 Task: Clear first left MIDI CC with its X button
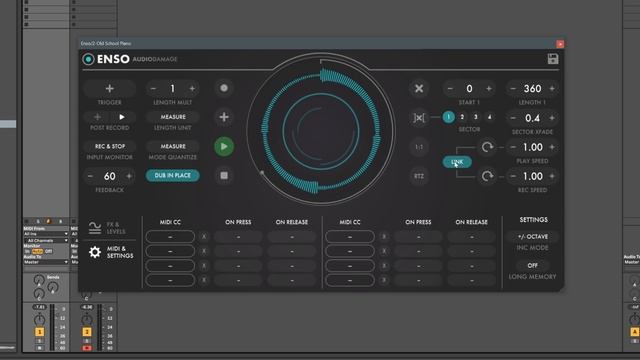(x=204, y=237)
